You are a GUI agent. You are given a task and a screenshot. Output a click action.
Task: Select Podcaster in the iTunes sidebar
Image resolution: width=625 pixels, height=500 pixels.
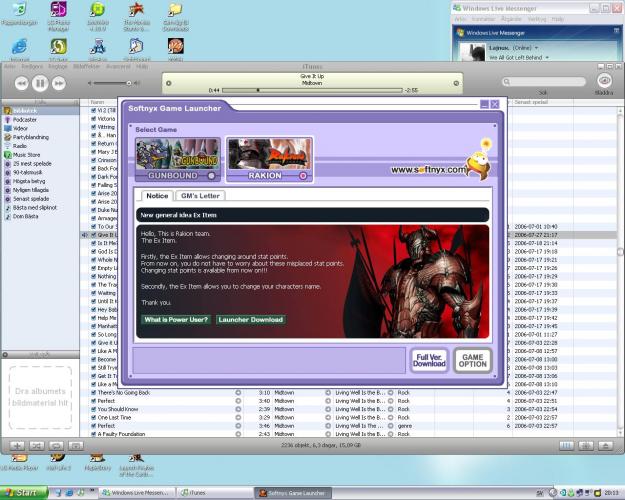coord(25,119)
